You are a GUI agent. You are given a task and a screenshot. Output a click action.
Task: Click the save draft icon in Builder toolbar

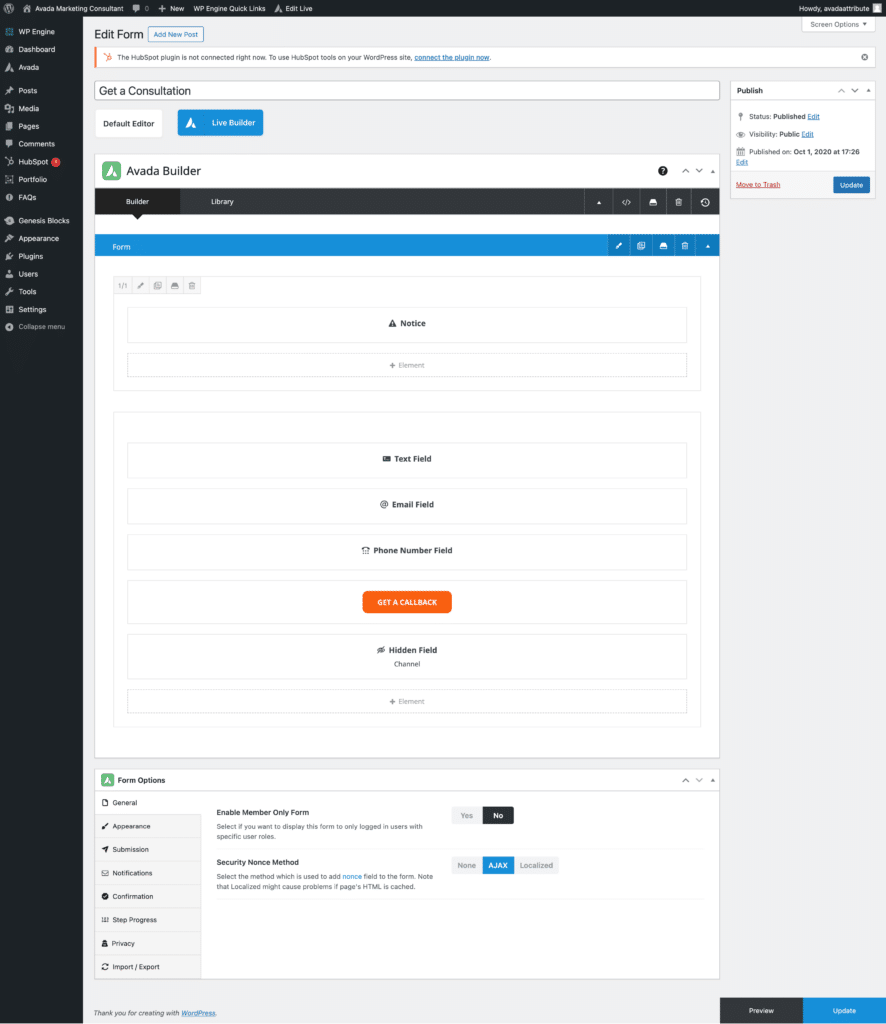coord(654,202)
